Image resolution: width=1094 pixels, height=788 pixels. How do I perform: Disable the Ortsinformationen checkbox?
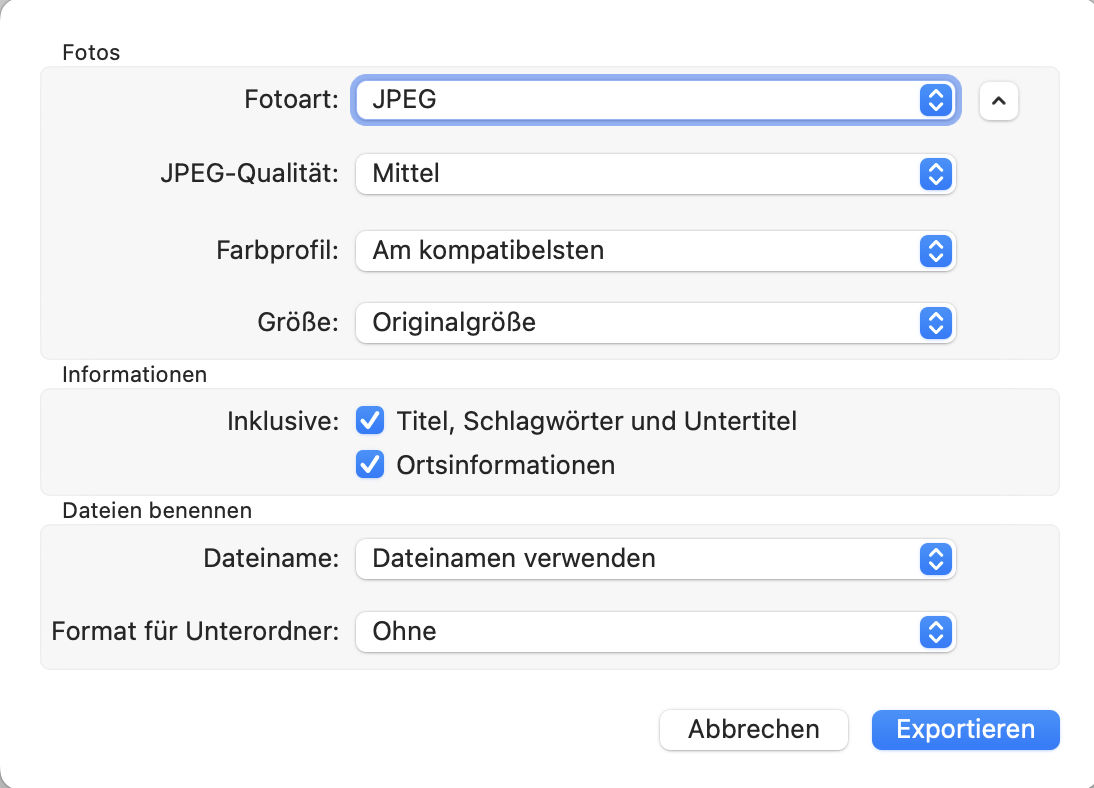click(371, 465)
